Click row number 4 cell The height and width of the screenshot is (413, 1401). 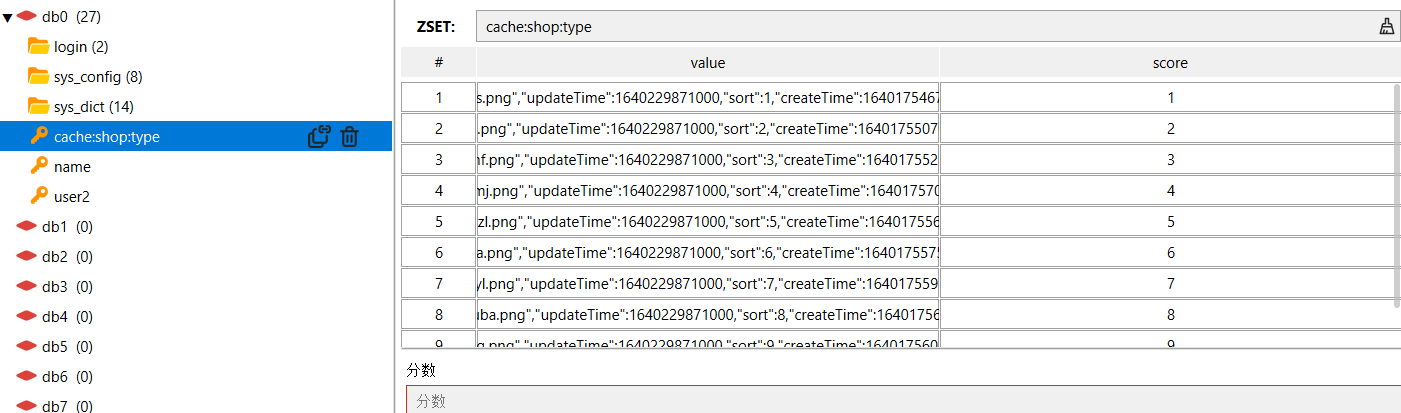click(x=439, y=191)
